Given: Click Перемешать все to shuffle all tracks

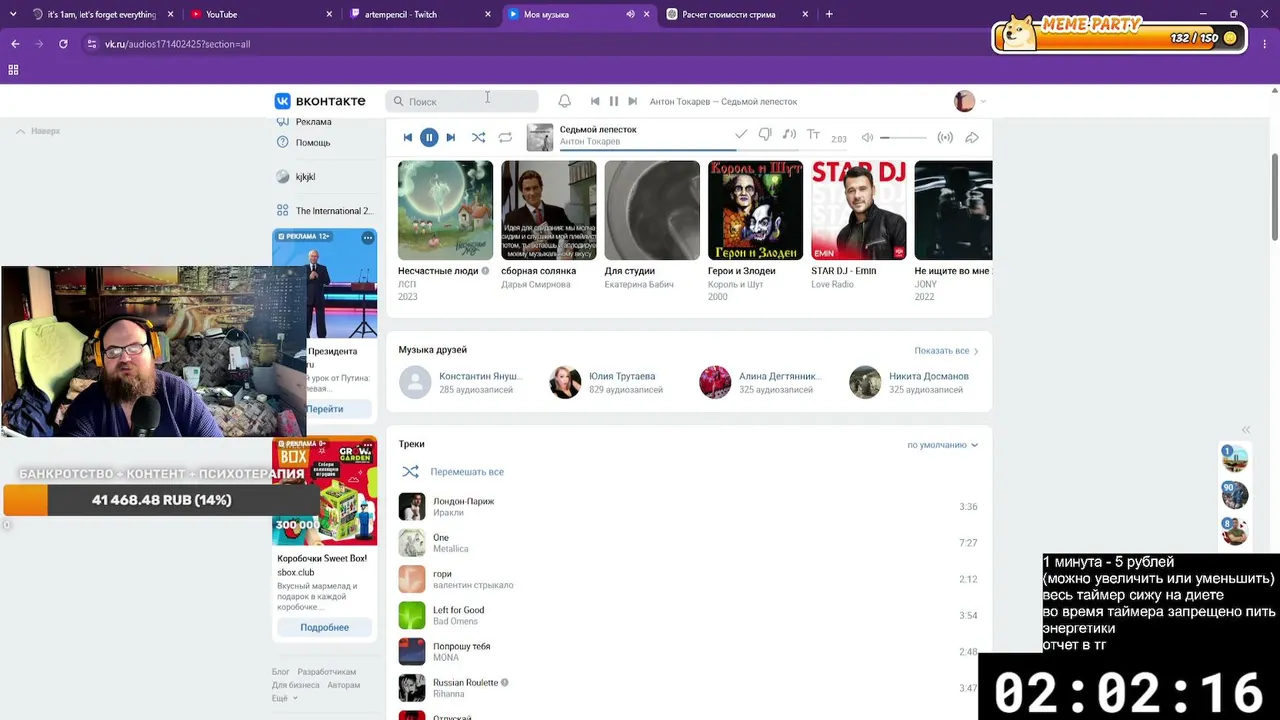Looking at the screenshot, I should (453, 472).
